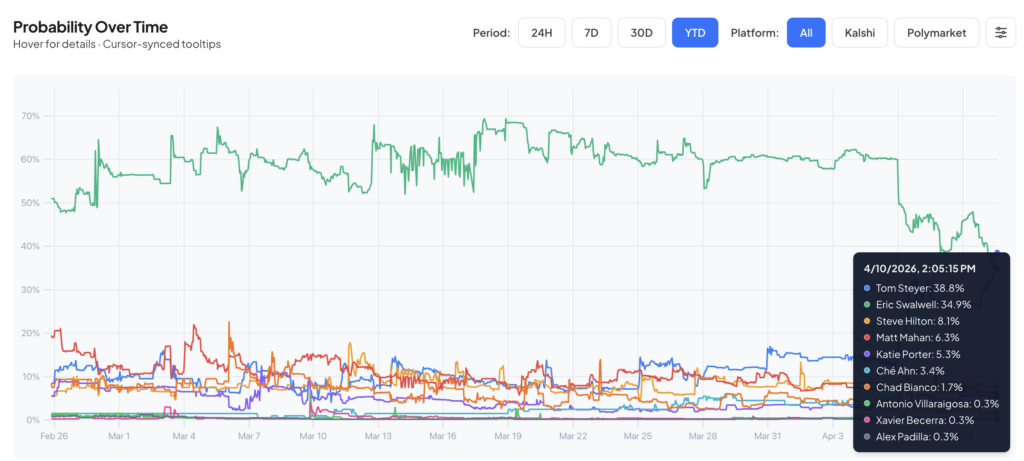Click the blue Tom Steyer legend dot

866,286
